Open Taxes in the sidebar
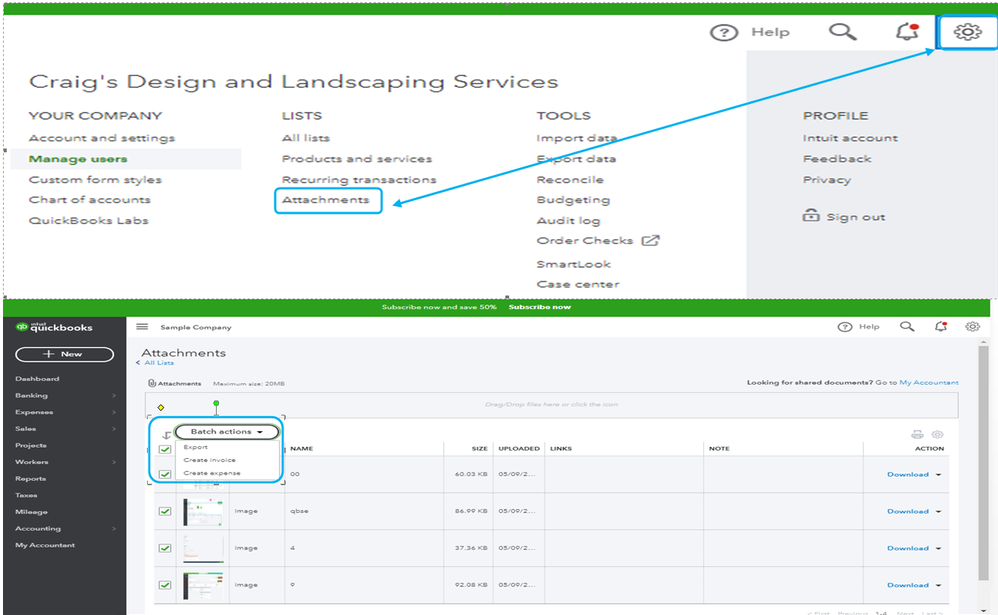The width and height of the screenshot is (998, 615). pyautogui.click(x=26, y=495)
